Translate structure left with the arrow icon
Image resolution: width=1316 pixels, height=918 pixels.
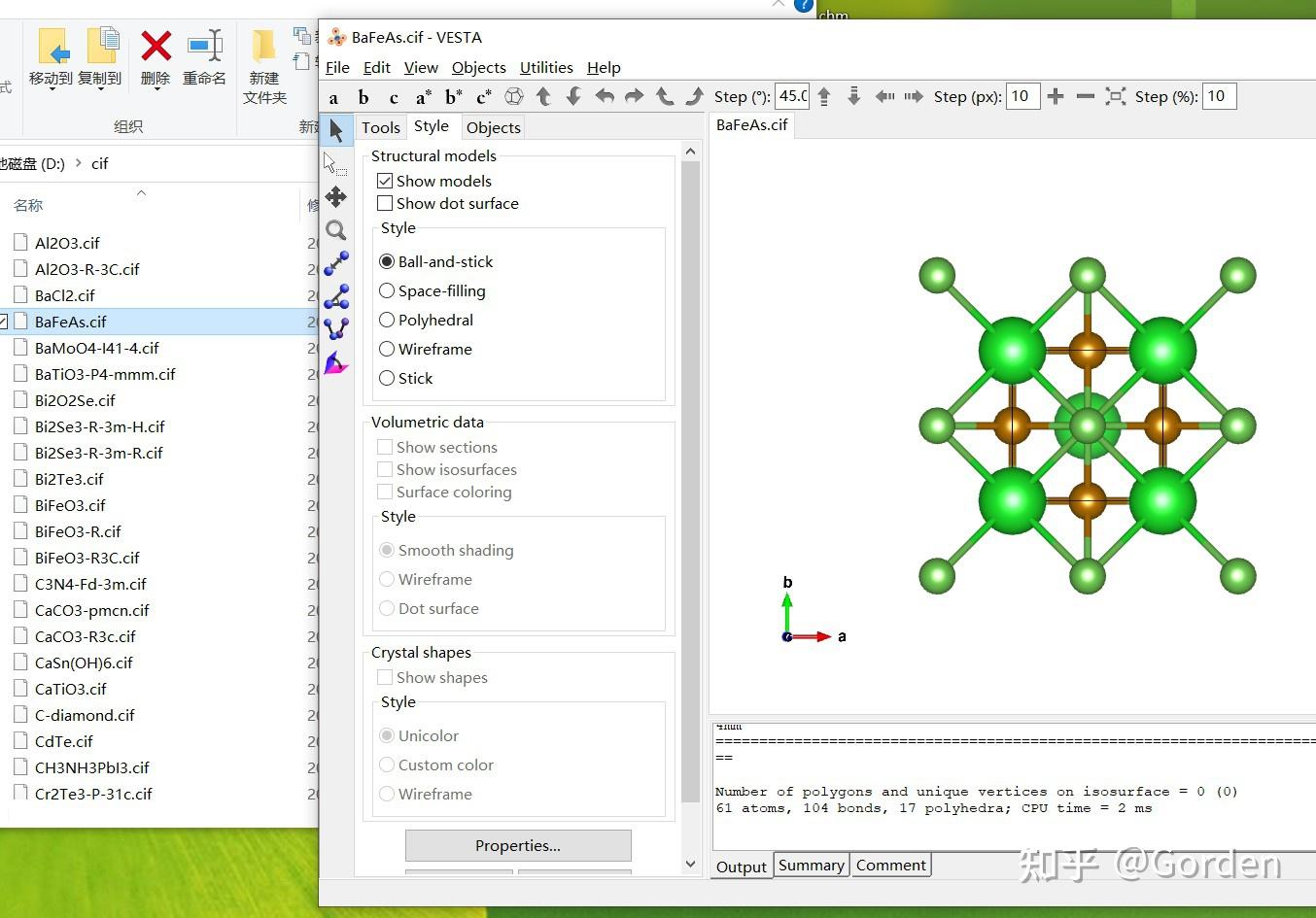point(884,96)
